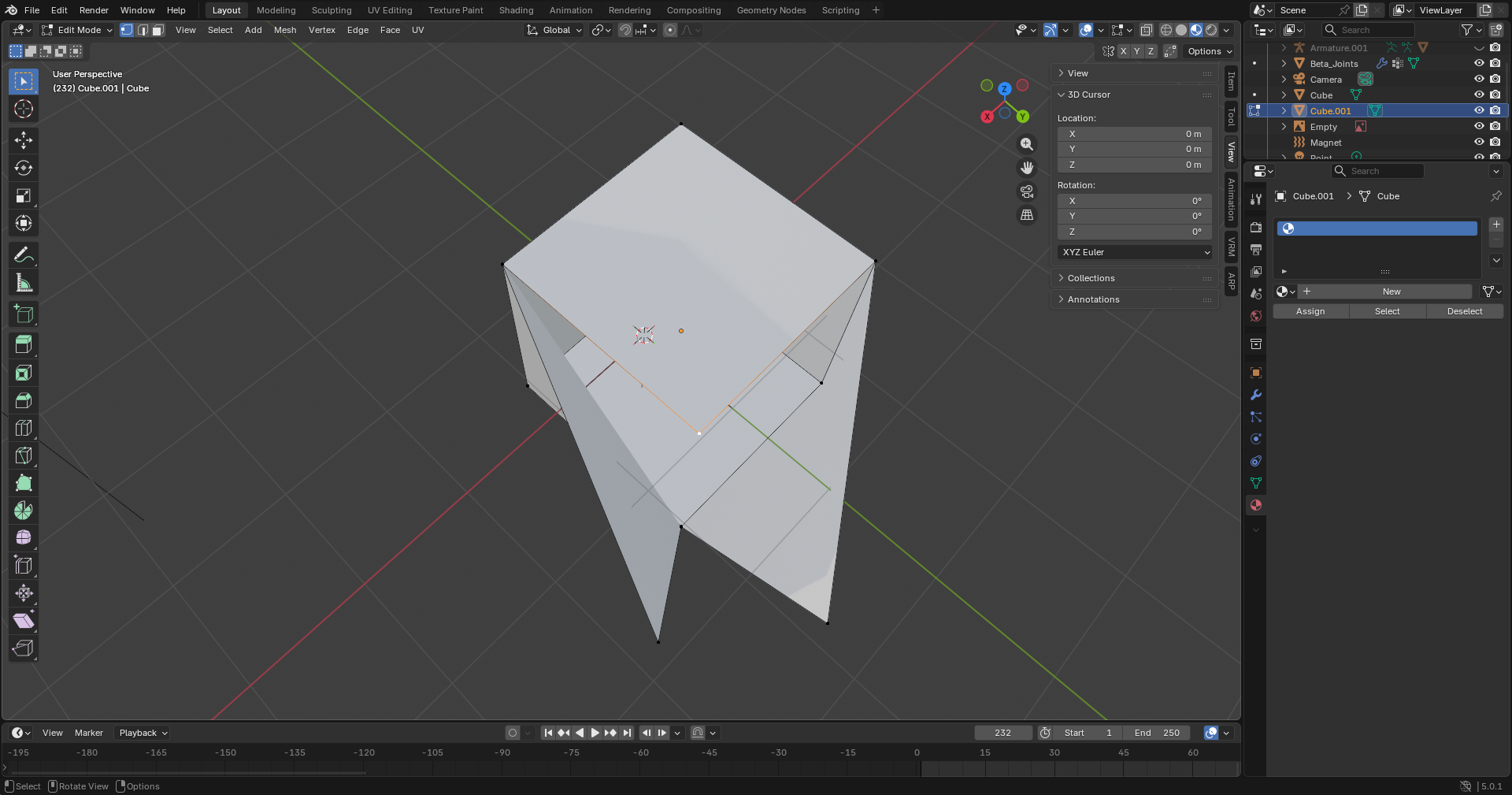Click the Deselect button
1512x795 pixels.
coord(1465,311)
